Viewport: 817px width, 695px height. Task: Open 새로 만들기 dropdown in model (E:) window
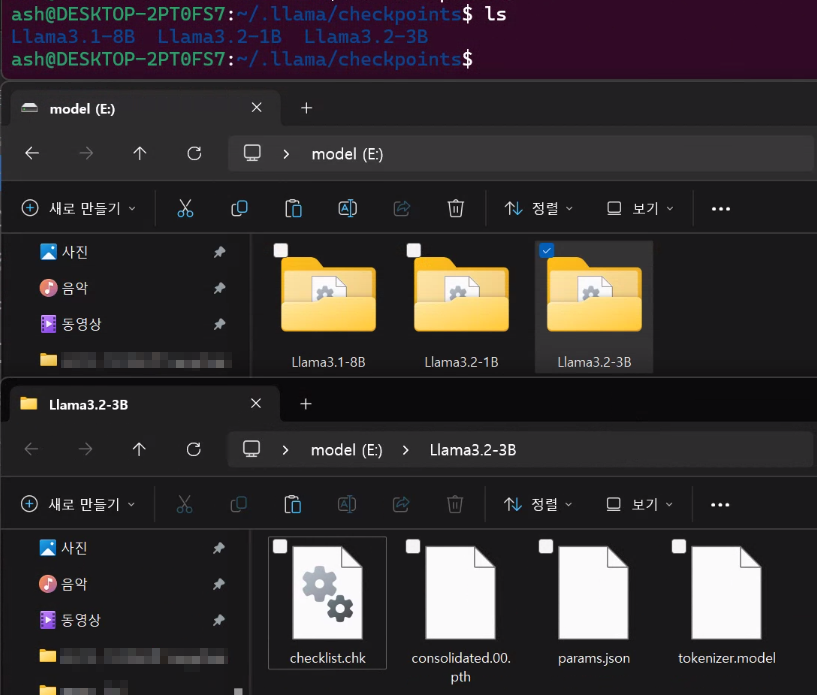click(79, 208)
